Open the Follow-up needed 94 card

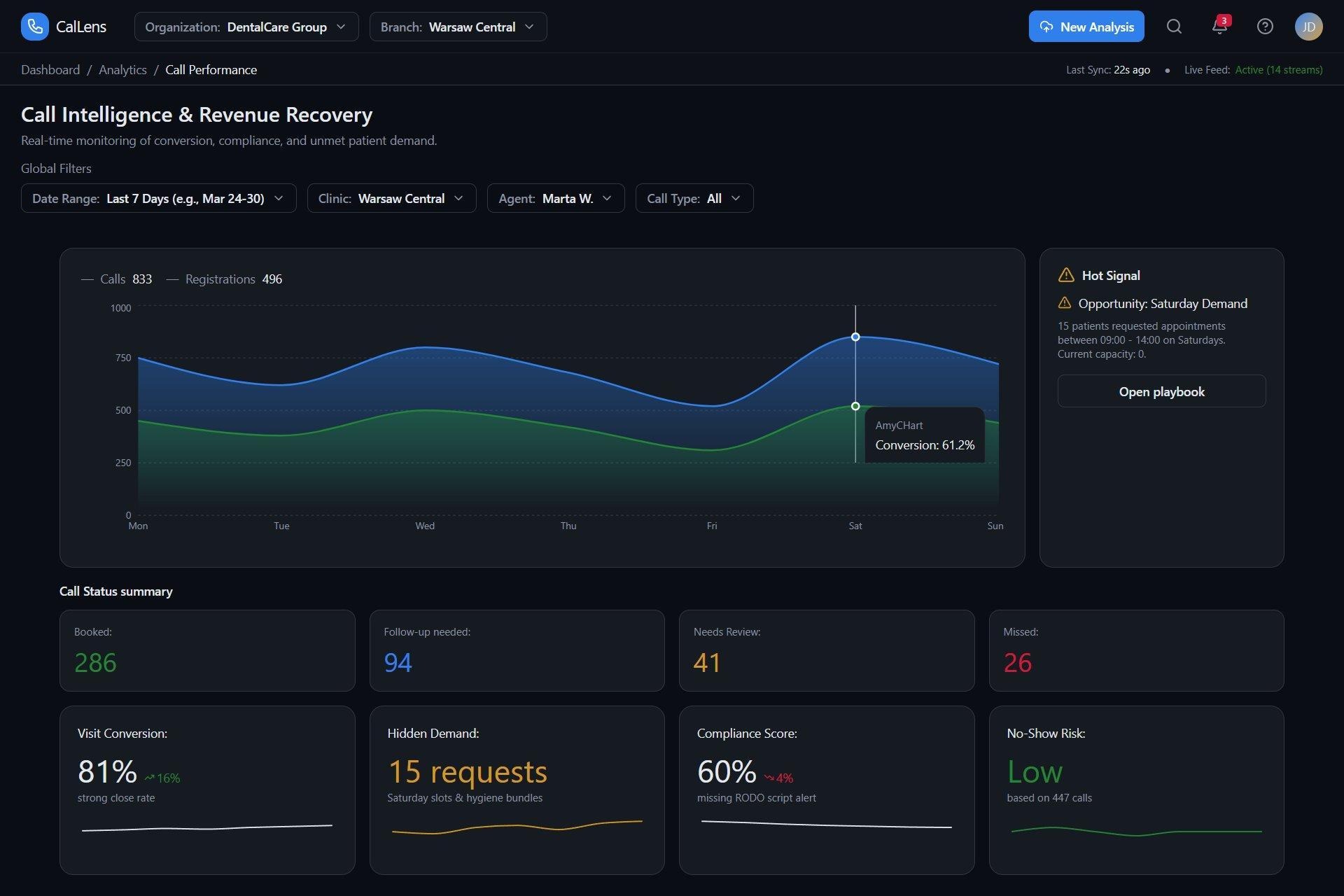pyautogui.click(x=517, y=650)
